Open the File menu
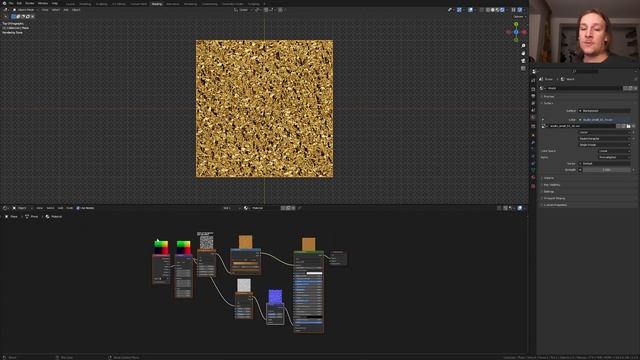This screenshot has width=640, height=360. click(11, 3)
